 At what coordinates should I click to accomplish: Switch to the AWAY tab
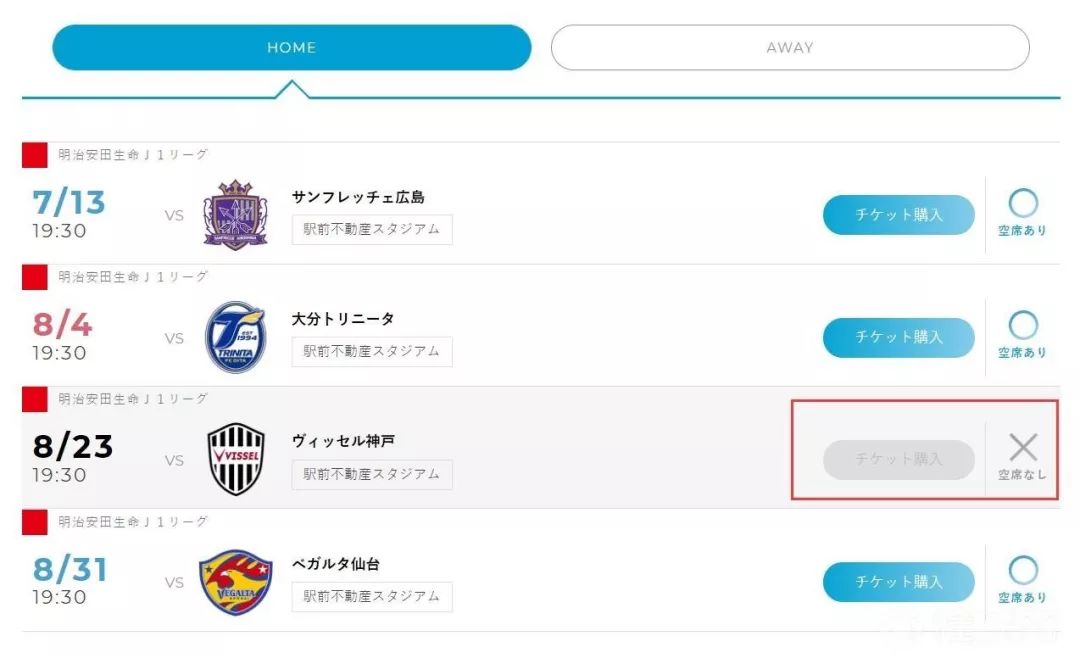[x=790, y=48]
